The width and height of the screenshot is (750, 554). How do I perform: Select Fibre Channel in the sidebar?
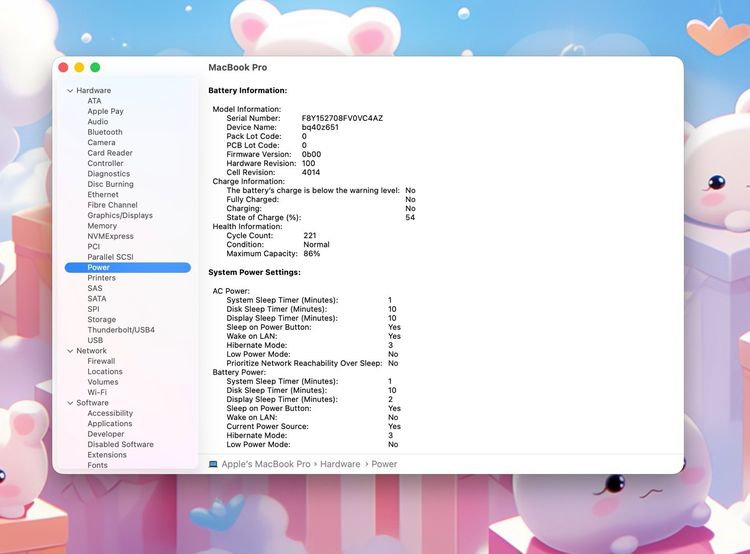click(x=112, y=205)
